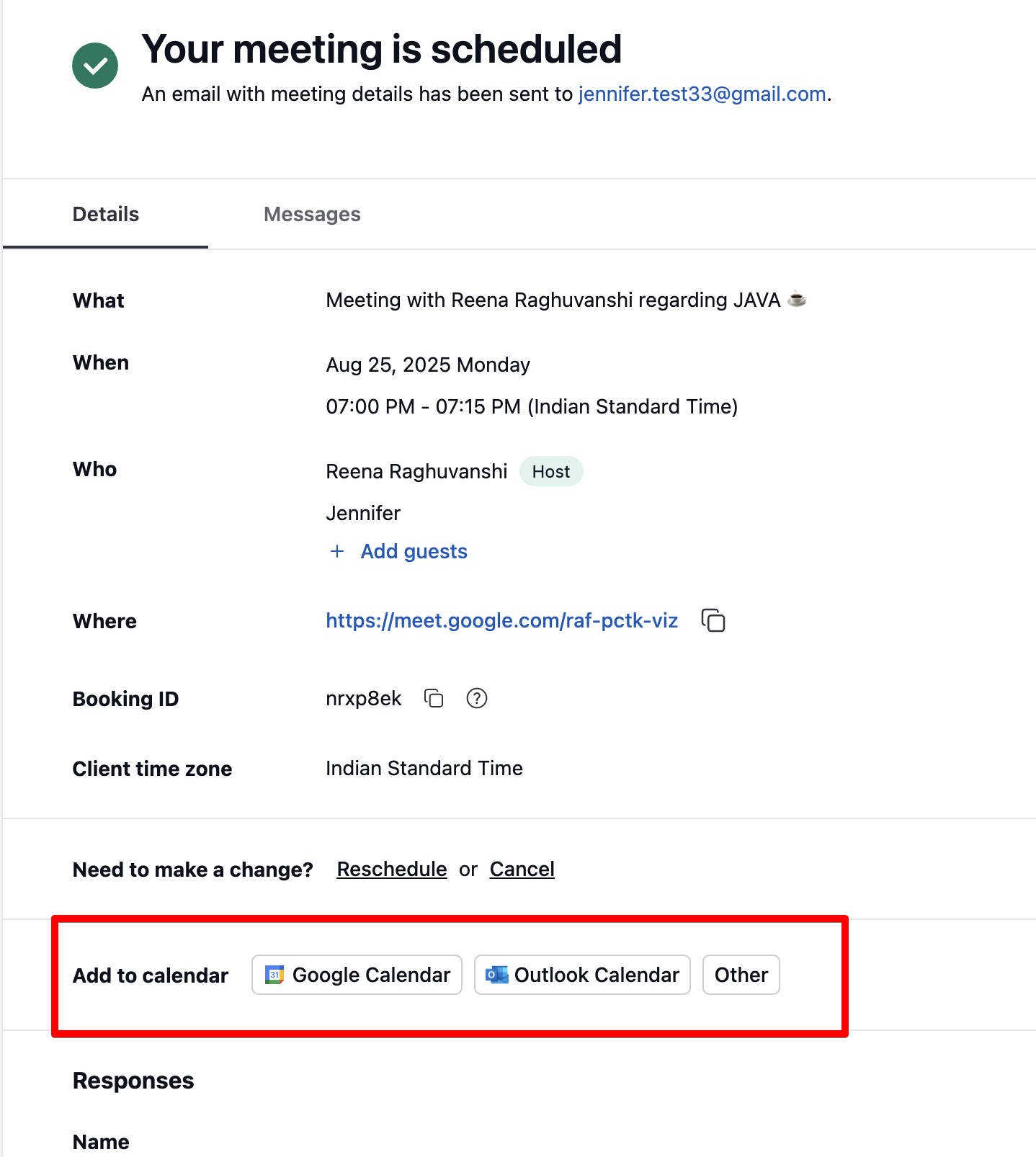
Task: Click the guest name Jennifer
Action: pos(363,513)
